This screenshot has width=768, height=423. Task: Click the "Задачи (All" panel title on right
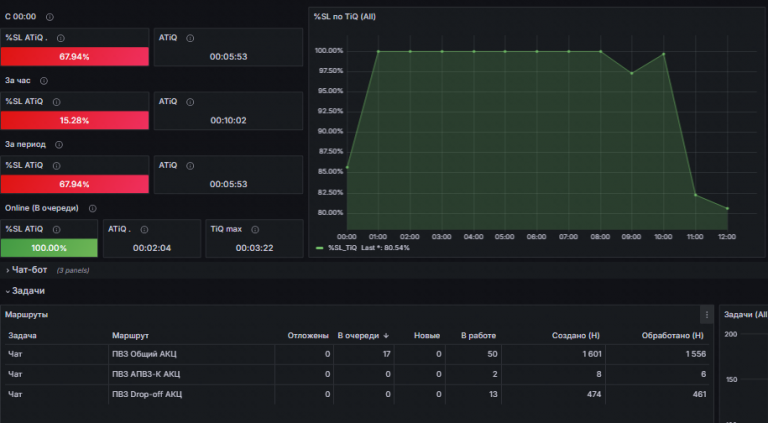[745, 315]
